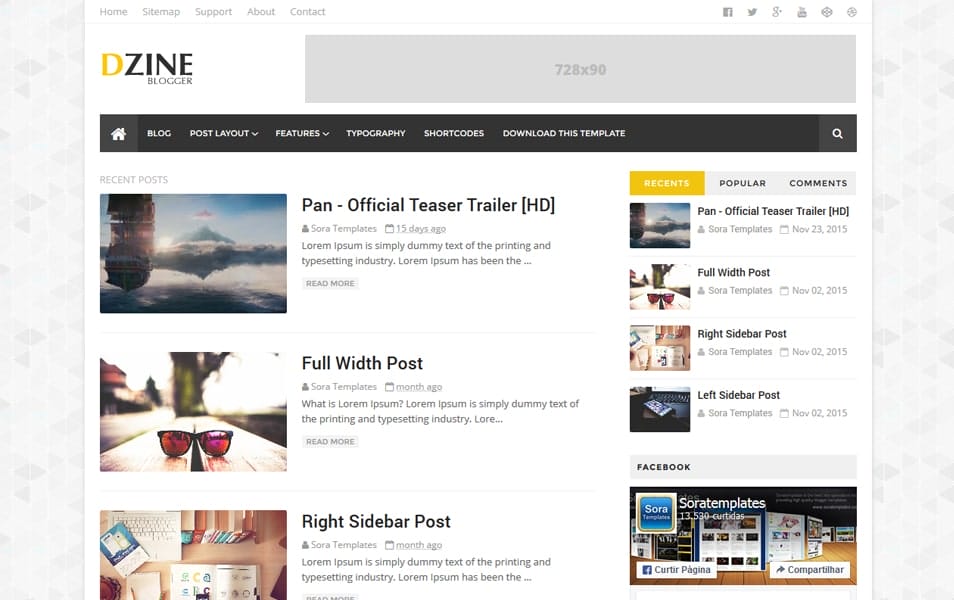Click Download This Template in the navbar
The height and width of the screenshot is (600, 954).
point(563,133)
